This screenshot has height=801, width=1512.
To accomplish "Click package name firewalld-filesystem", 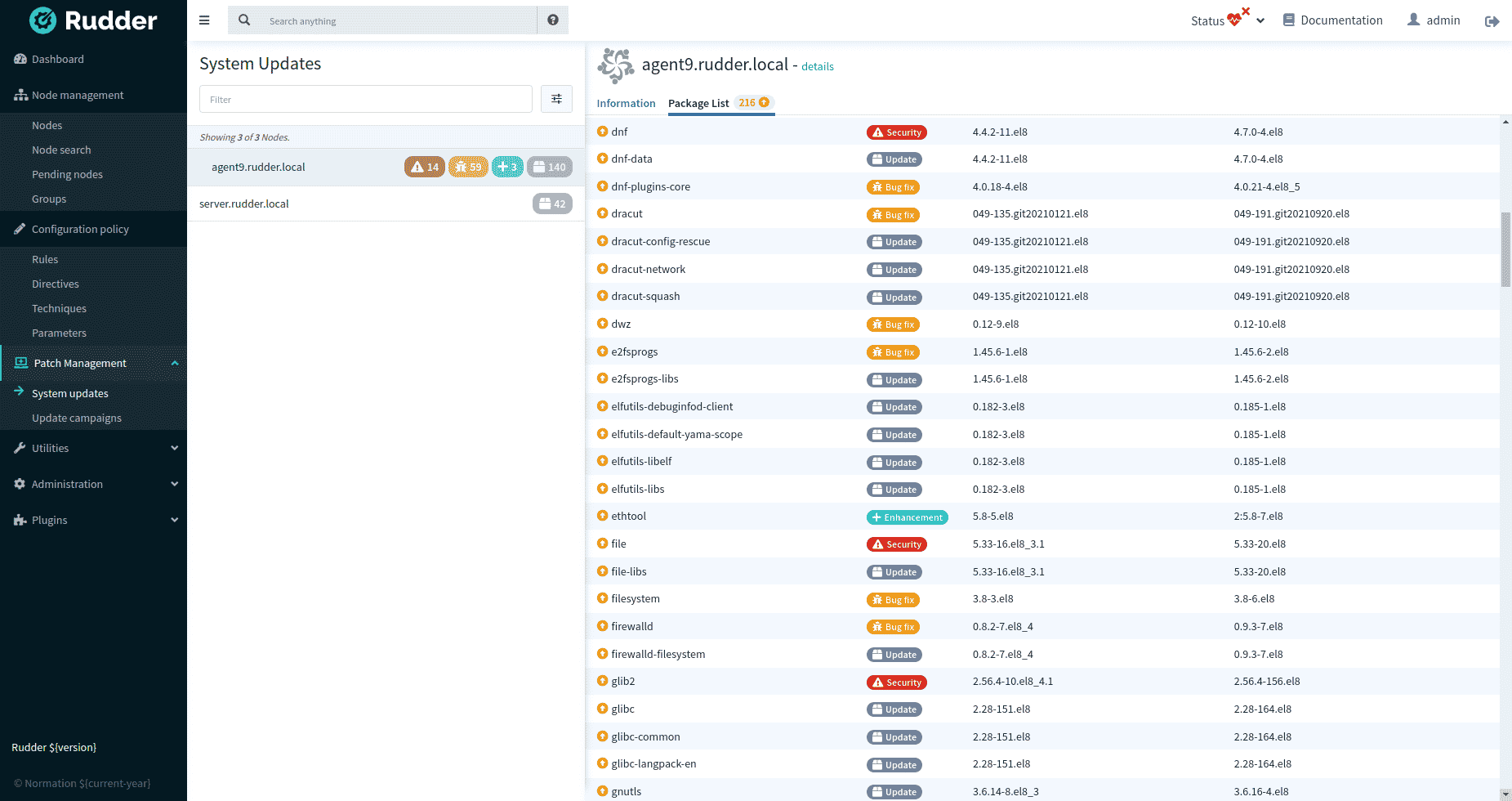I will coord(658,654).
